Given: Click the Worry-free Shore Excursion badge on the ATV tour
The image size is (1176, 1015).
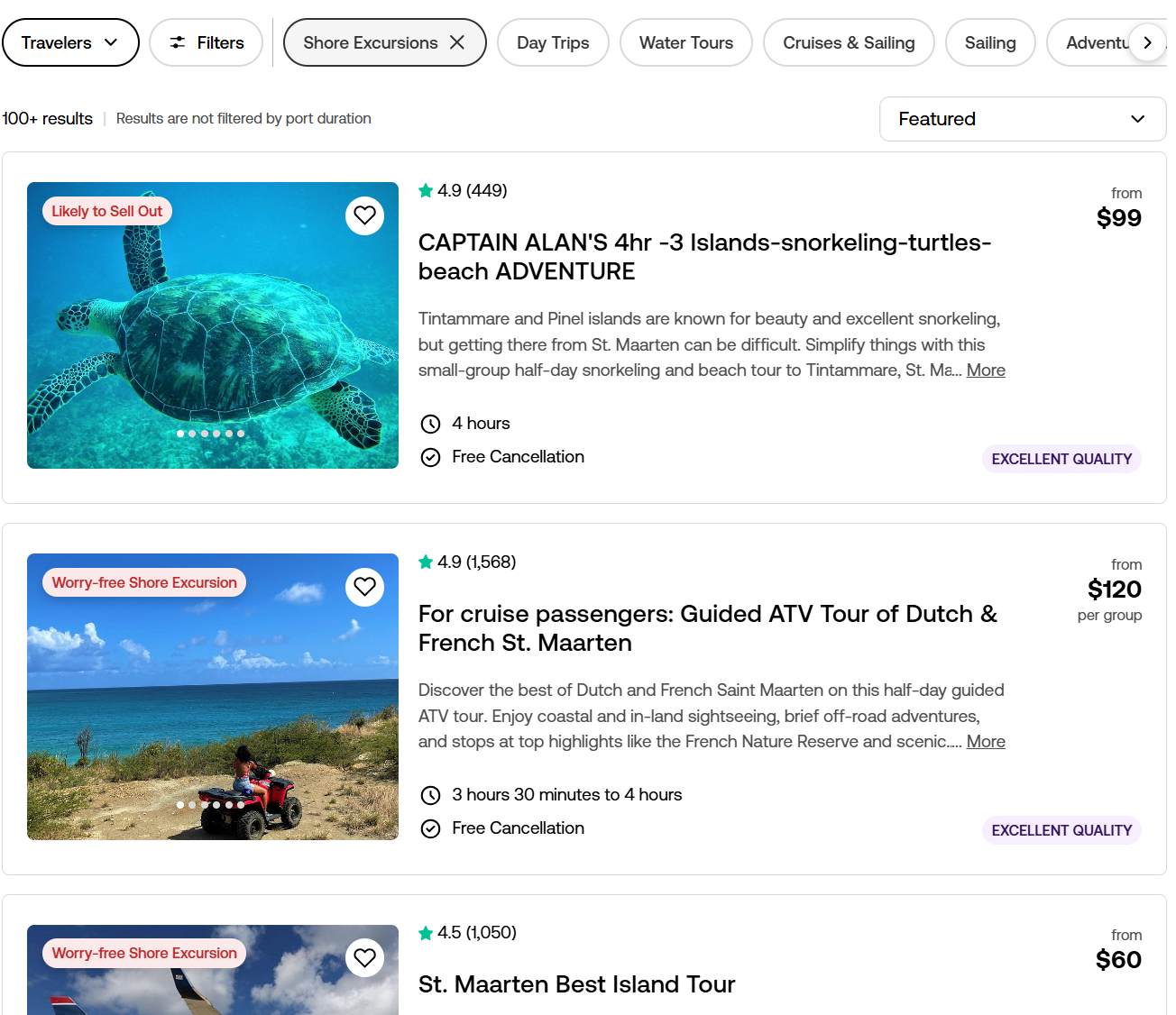Looking at the screenshot, I should pos(143,582).
